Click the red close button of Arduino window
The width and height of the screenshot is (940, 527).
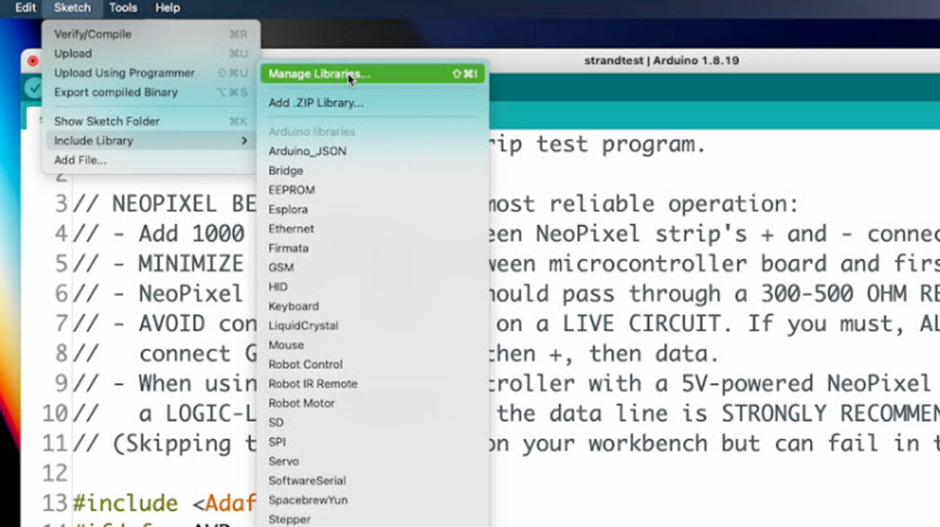[33, 61]
